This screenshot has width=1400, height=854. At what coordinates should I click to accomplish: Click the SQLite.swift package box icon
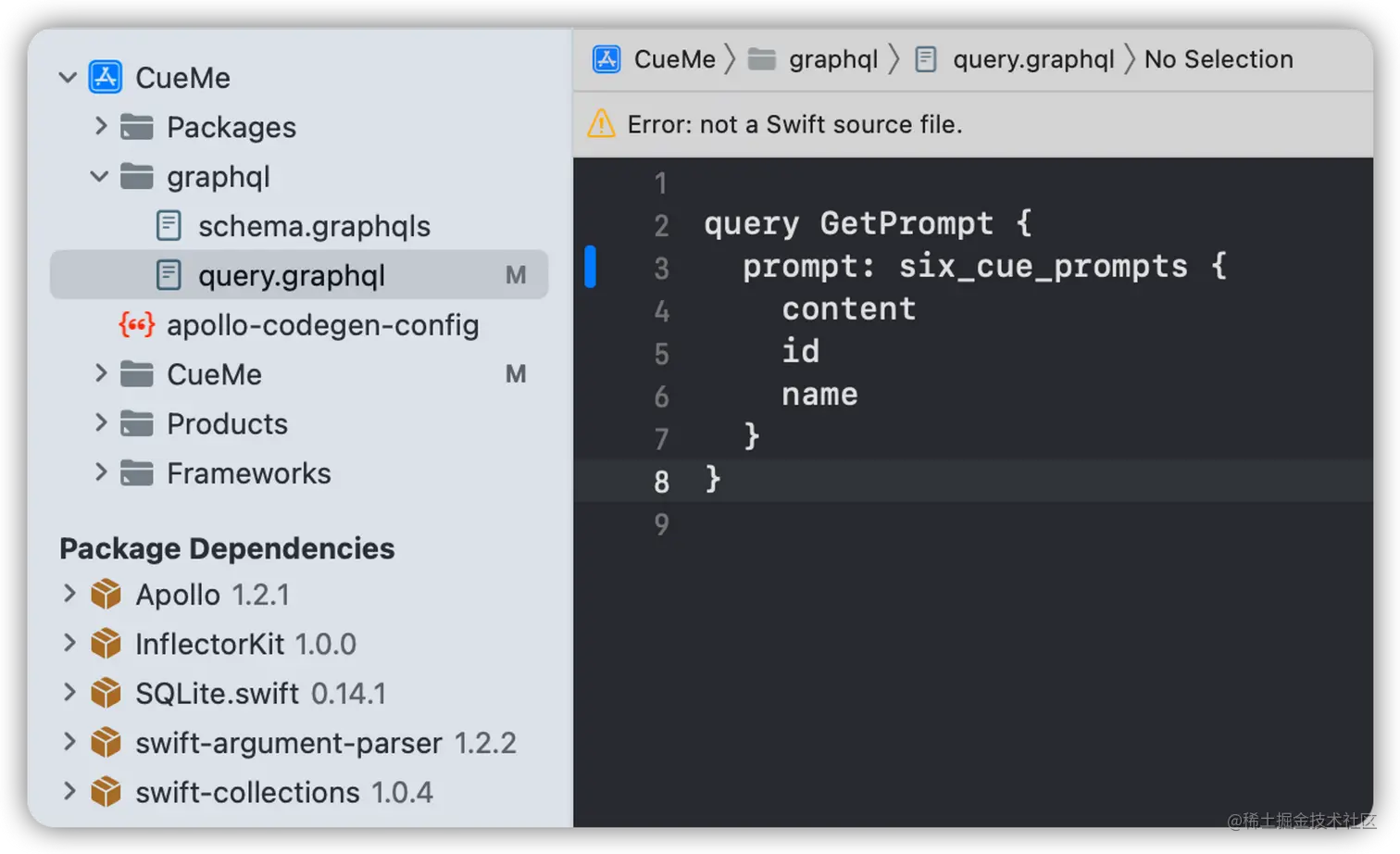pos(106,693)
